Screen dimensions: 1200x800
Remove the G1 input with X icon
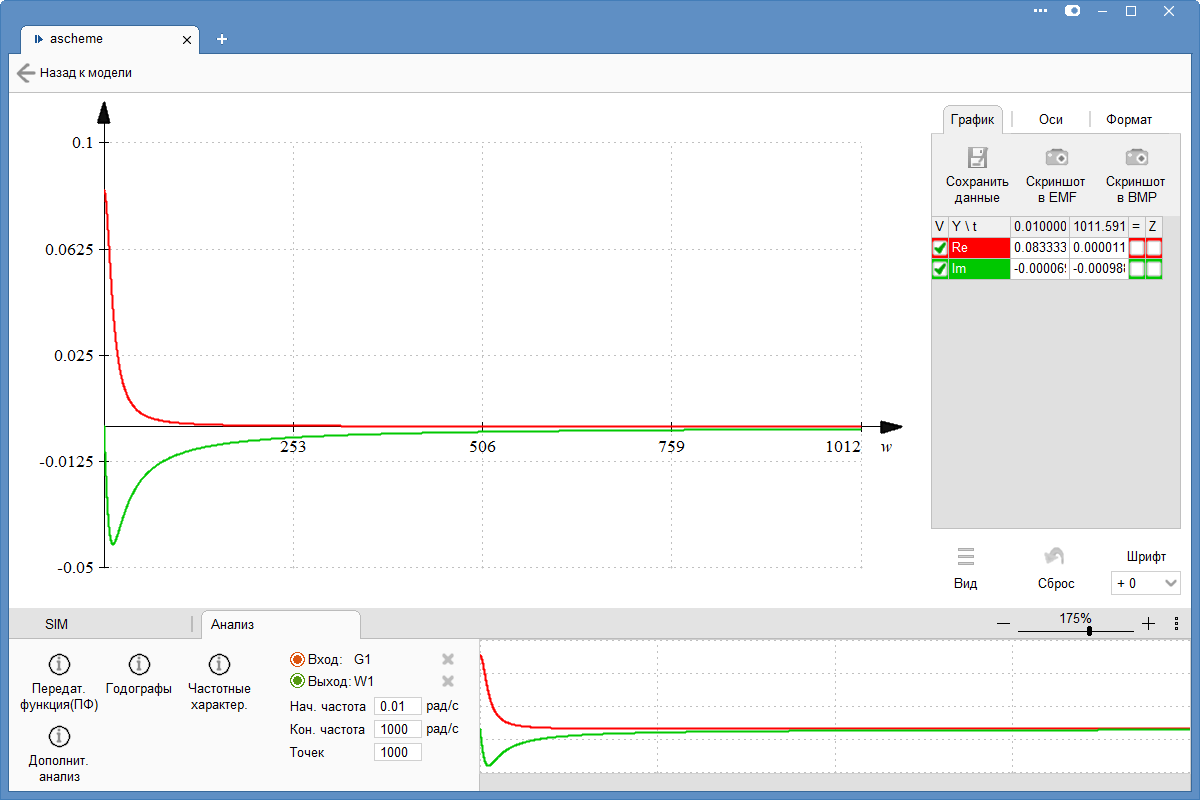click(448, 659)
